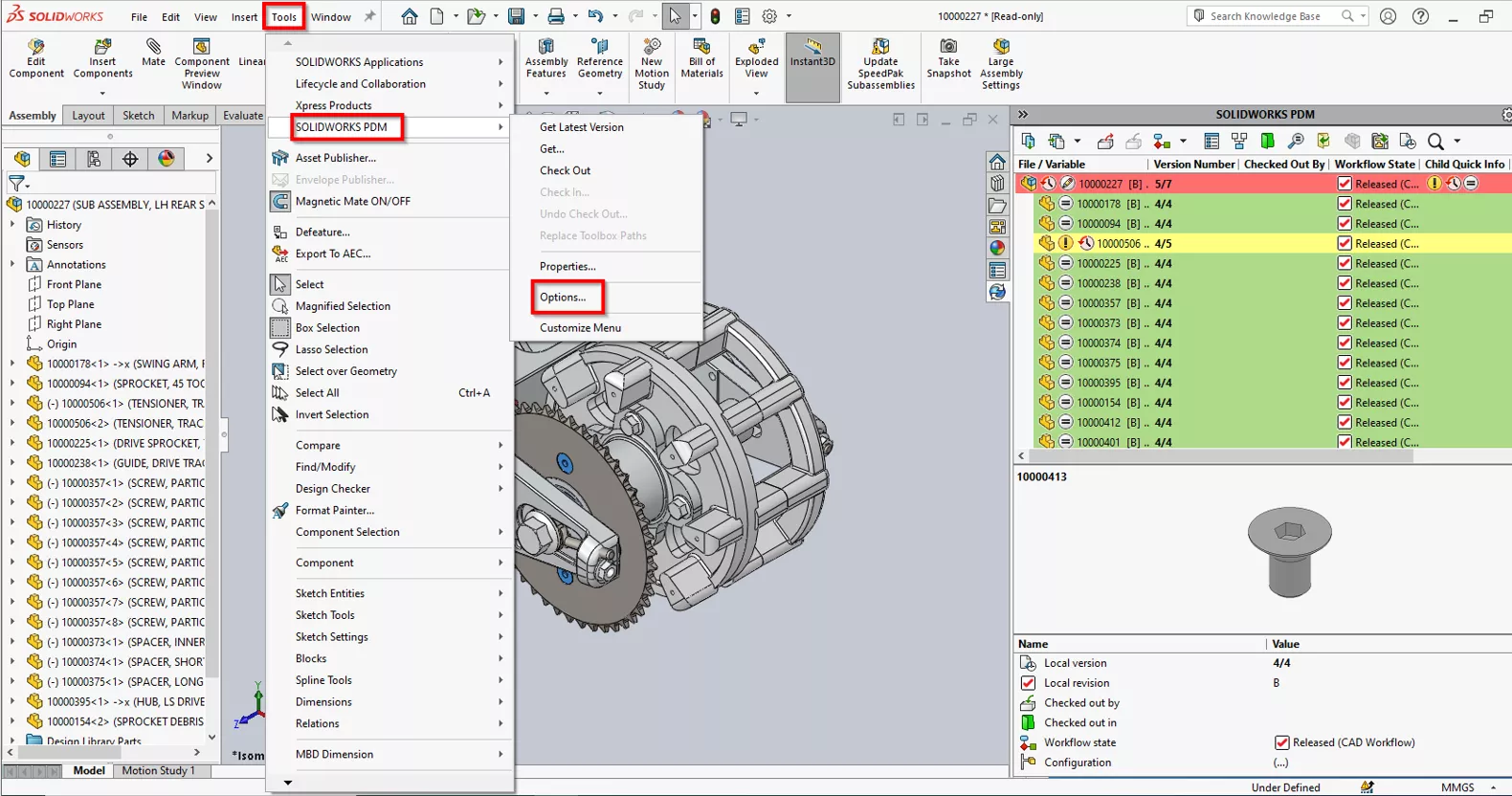Viewport: 1512px width, 796px height.
Task: Click the feature tree filter funnel icon
Action: click(x=16, y=183)
